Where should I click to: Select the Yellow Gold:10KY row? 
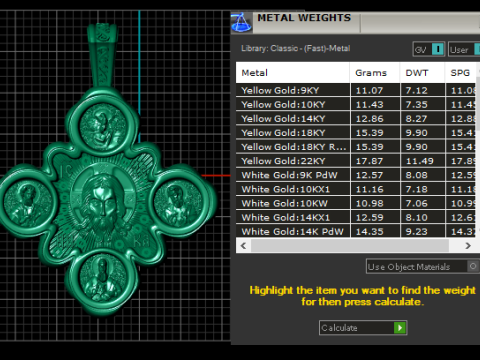click(356, 104)
